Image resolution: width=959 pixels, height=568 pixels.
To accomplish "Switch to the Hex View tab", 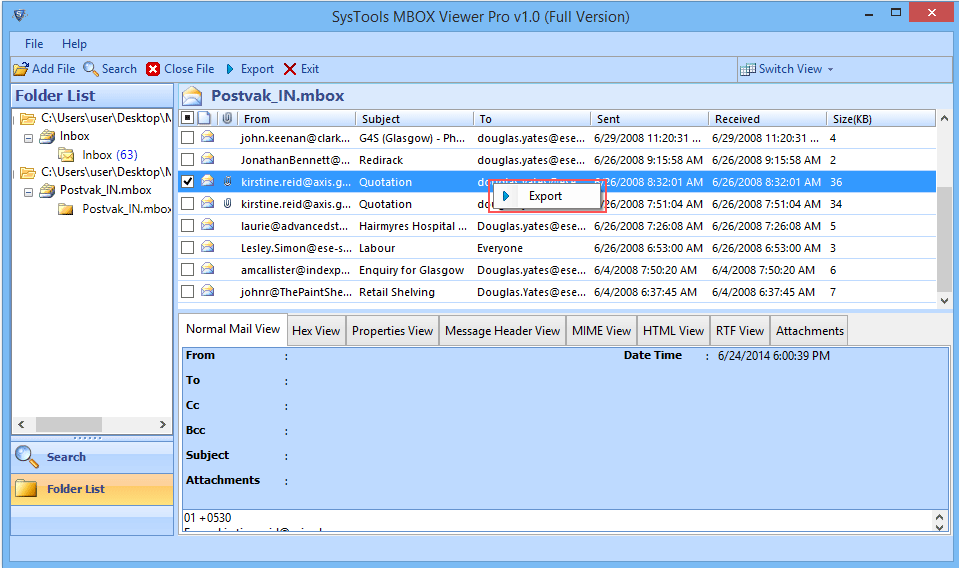I will 316,331.
